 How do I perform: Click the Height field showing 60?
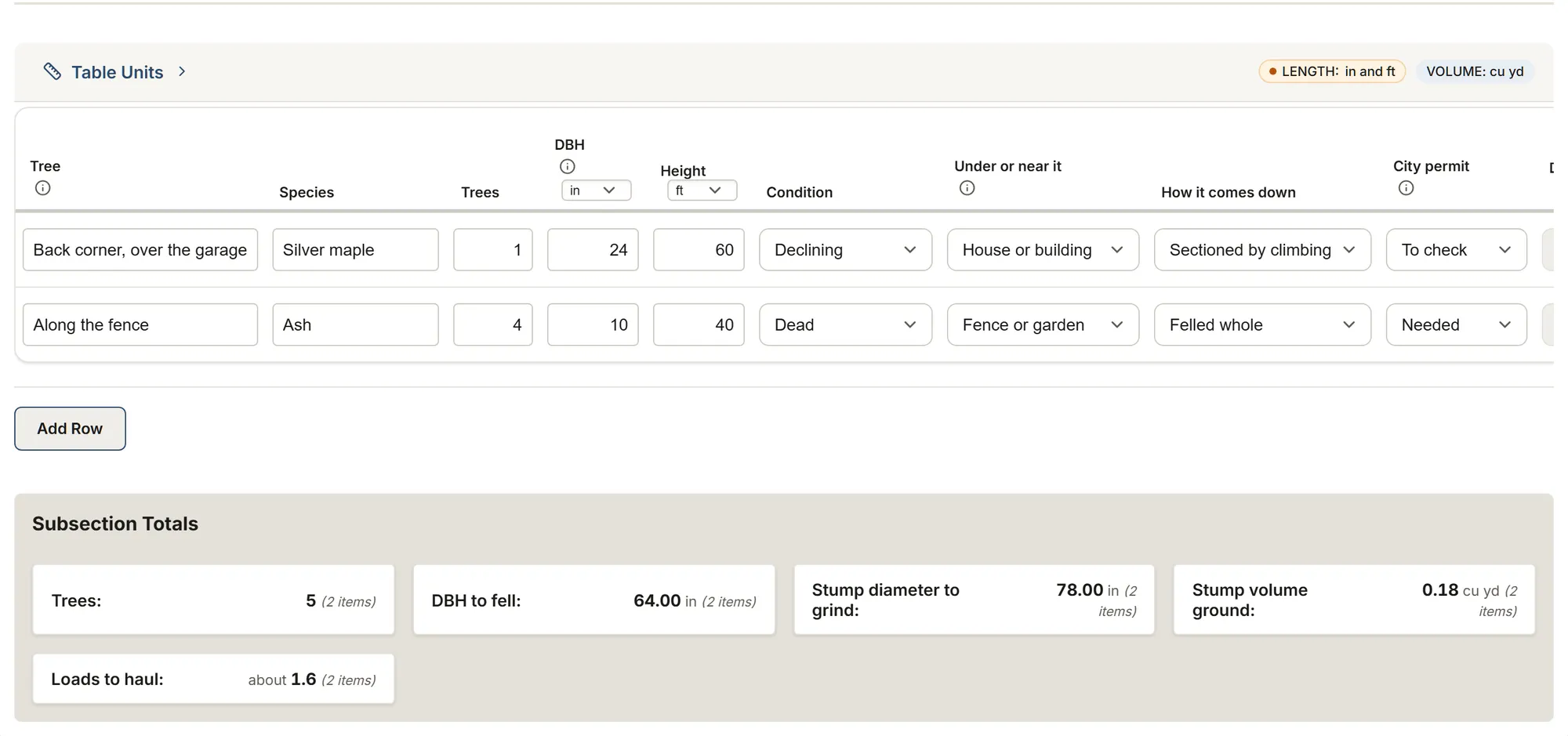pos(699,250)
